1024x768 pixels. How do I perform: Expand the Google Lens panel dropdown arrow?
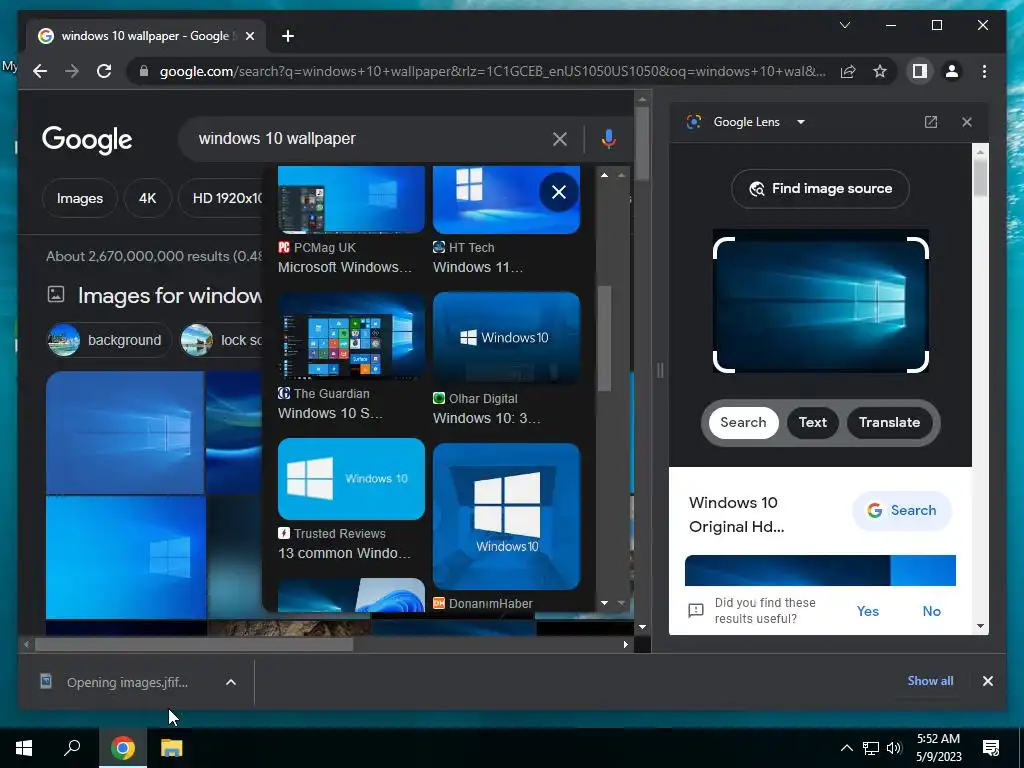tap(801, 122)
